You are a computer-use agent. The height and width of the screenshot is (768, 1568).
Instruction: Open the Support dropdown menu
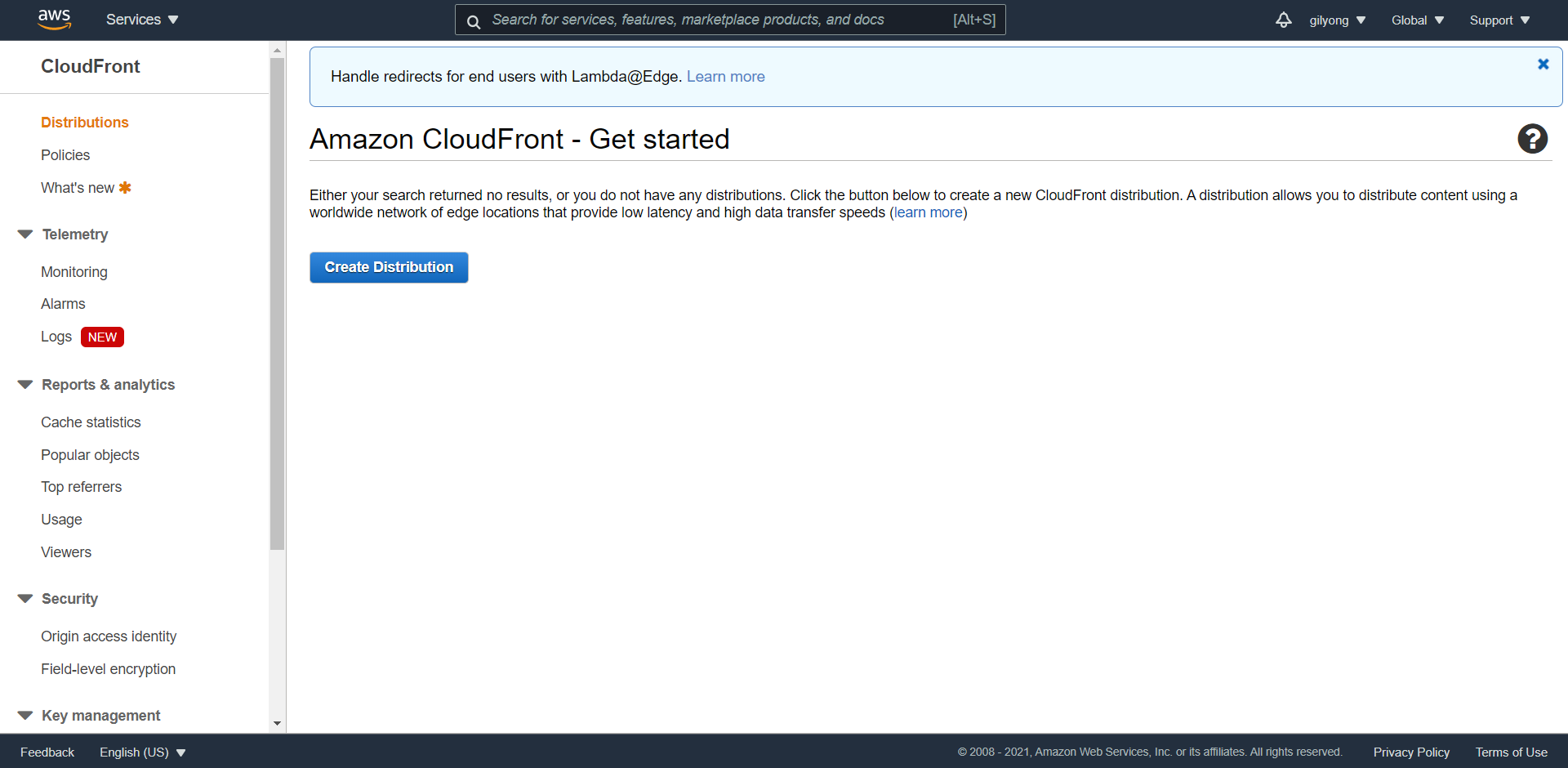click(1499, 20)
